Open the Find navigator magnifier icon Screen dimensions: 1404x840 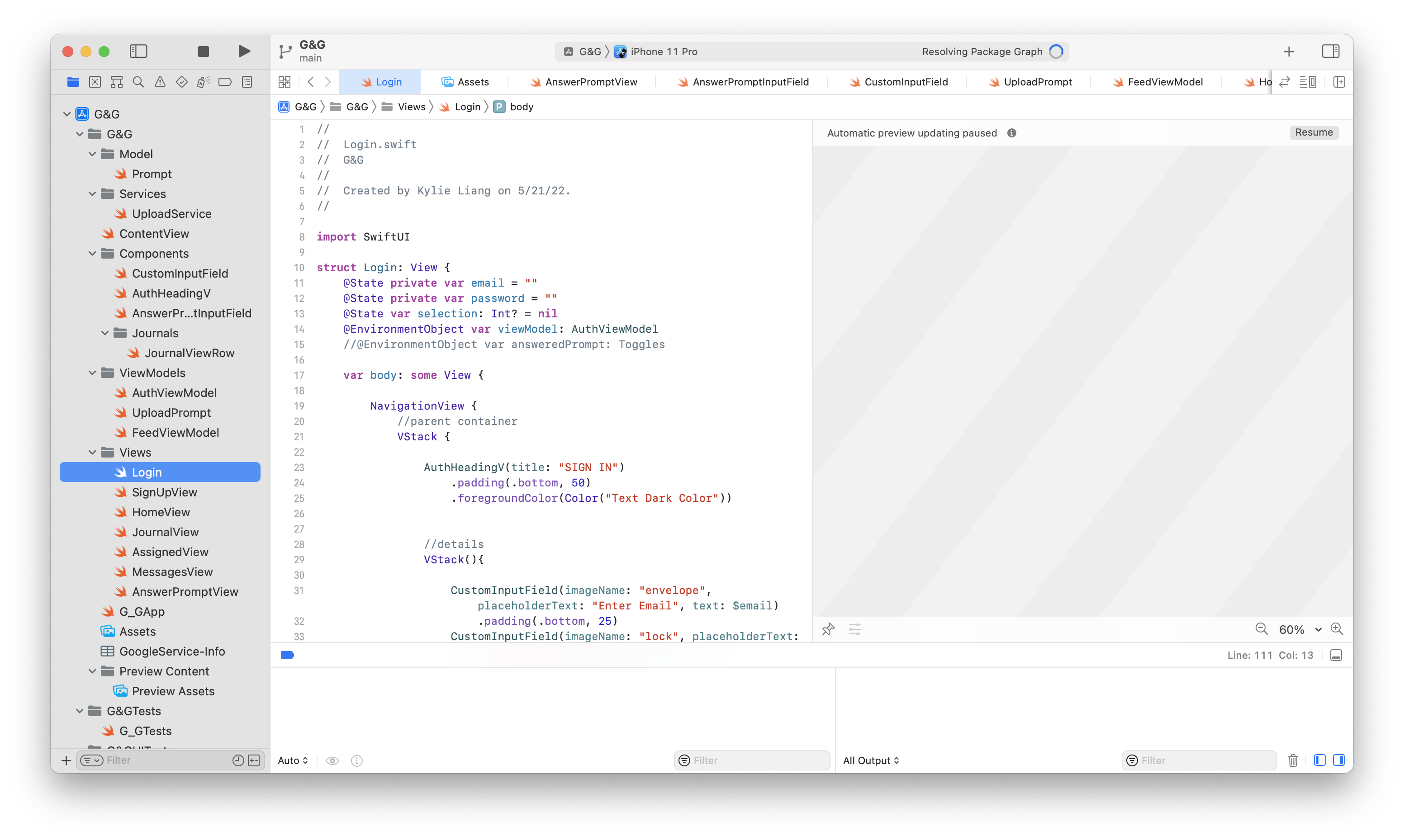138,82
